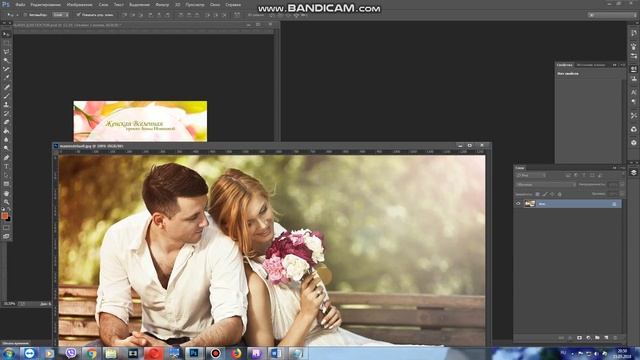Open Viber from taskbar
Image resolution: width=640 pixels, height=360 pixels.
click(71, 353)
